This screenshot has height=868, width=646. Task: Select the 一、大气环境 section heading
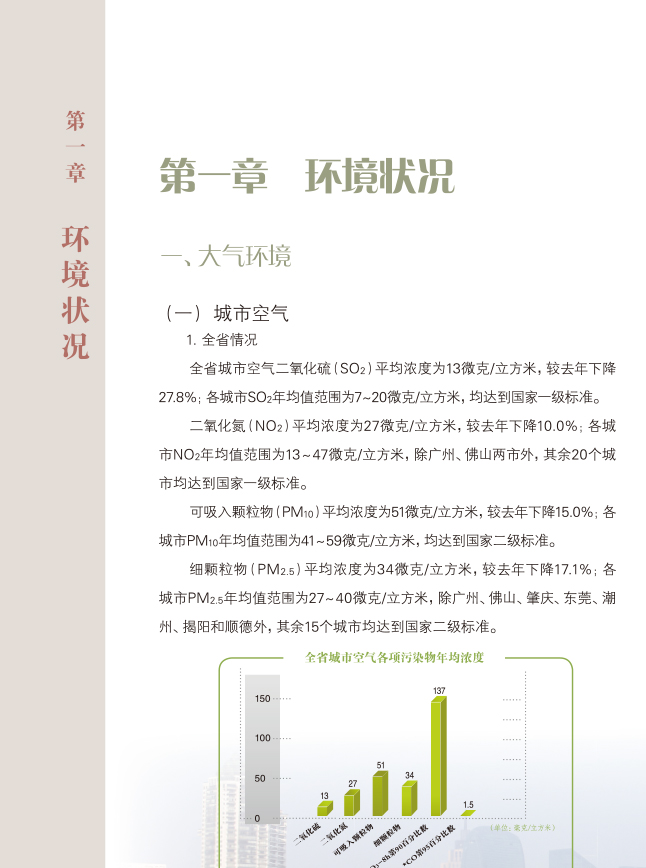(226, 256)
